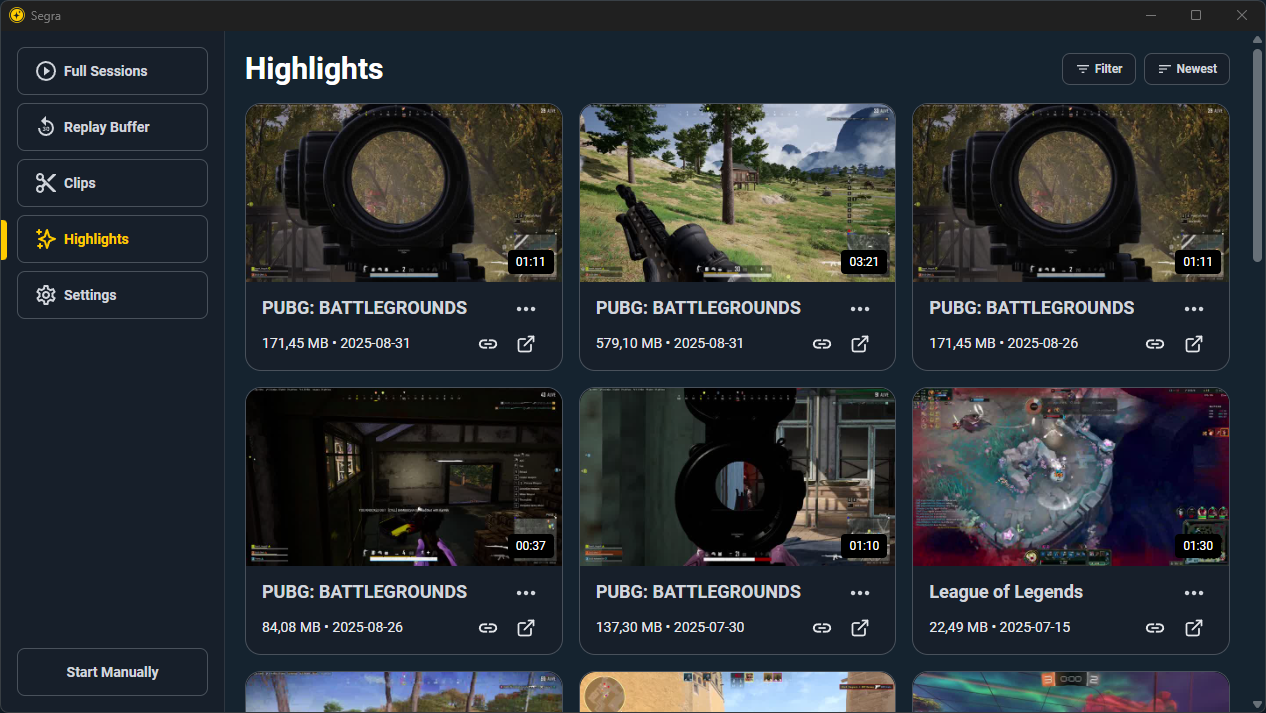Click PUBG: BATTLEGROUNDS title above 137,30 MB

click(x=698, y=592)
